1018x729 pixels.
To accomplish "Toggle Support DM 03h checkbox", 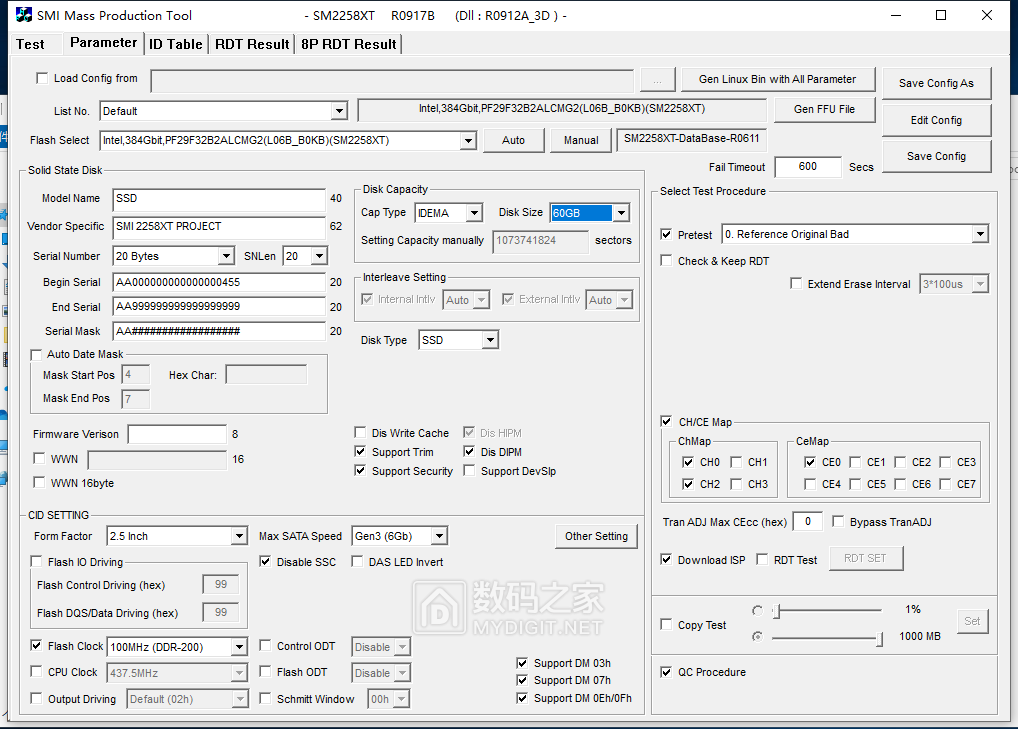I will [x=522, y=663].
